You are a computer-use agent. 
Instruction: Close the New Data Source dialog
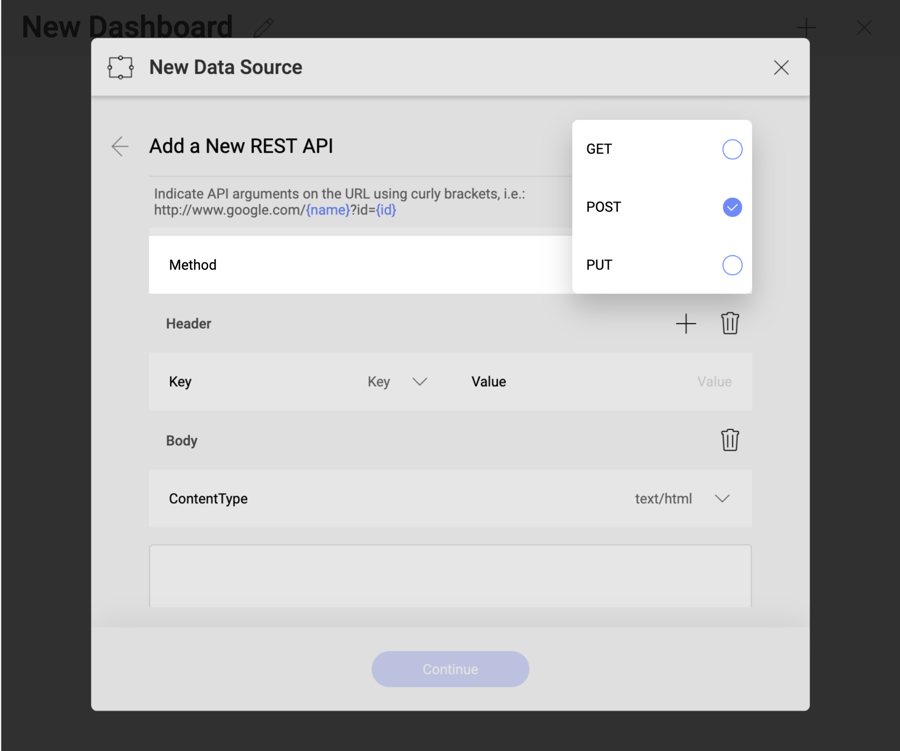click(781, 68)
